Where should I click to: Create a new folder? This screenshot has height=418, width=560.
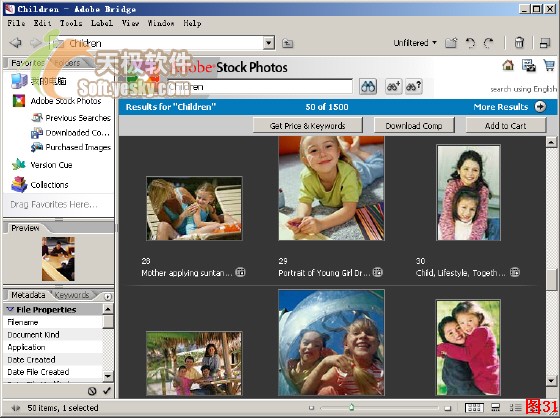tap(451, 43)
